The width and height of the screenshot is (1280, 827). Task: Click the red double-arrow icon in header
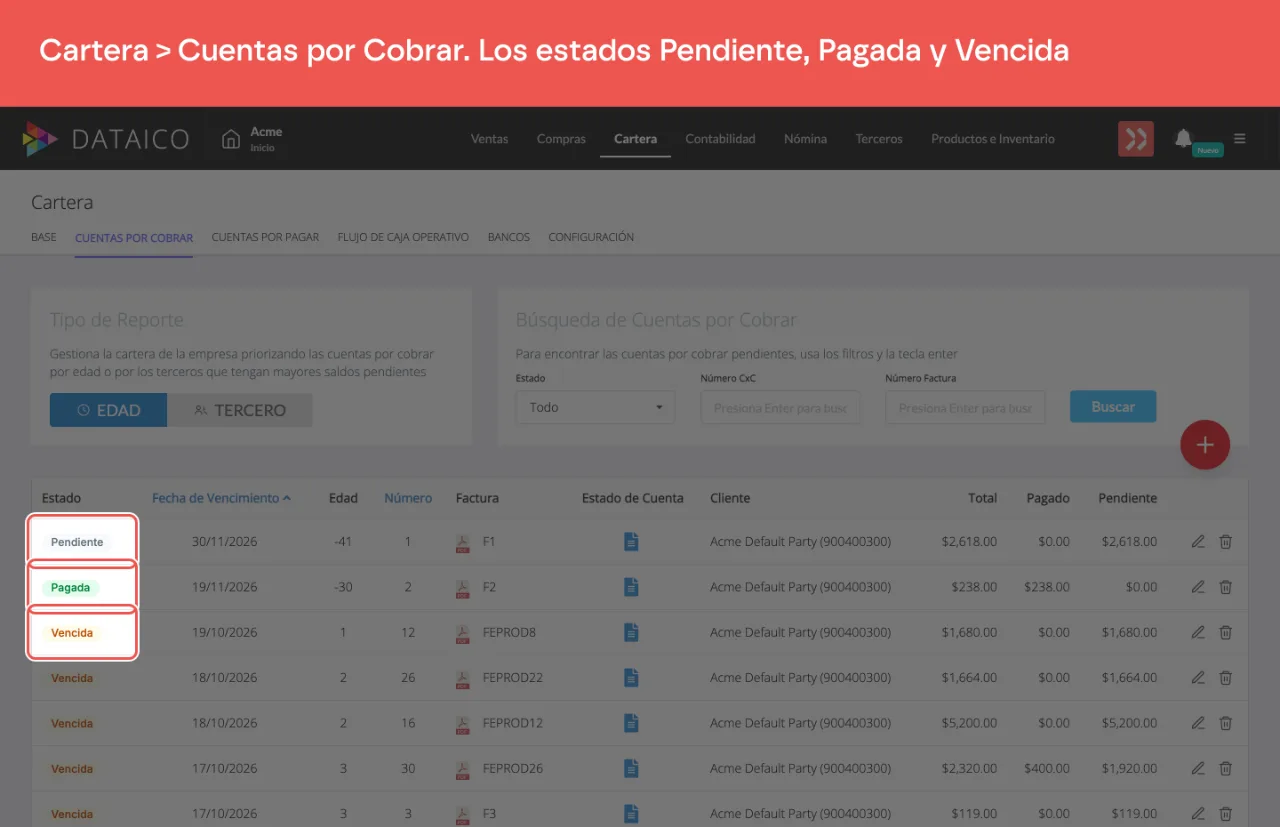coord(1136,139)
